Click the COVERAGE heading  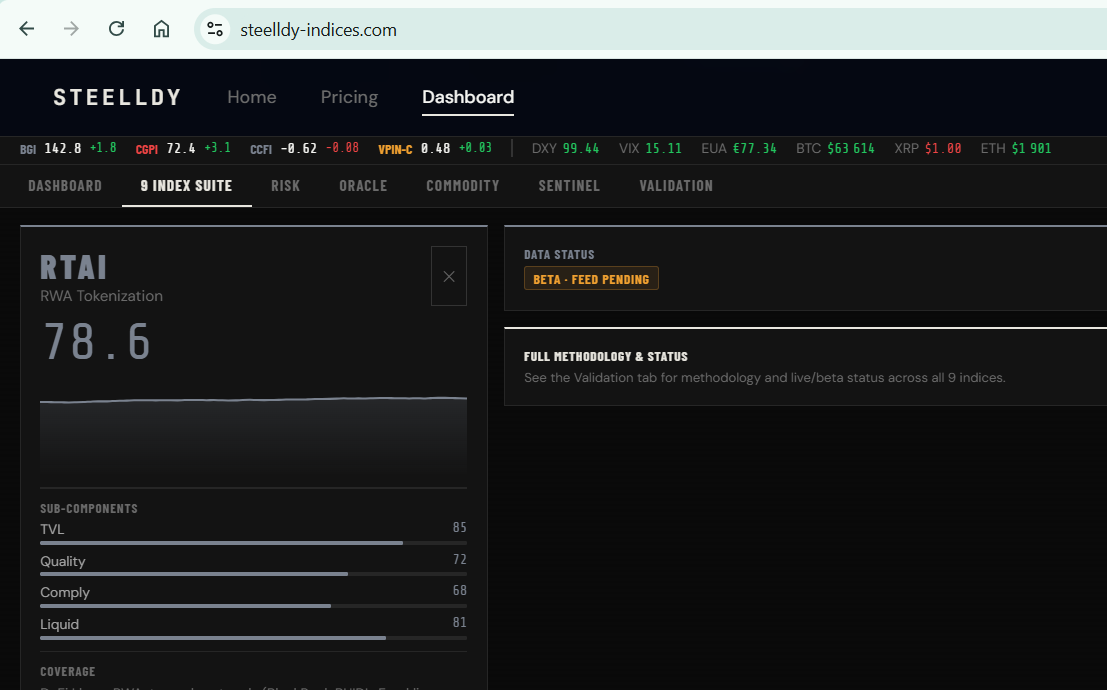68,672
